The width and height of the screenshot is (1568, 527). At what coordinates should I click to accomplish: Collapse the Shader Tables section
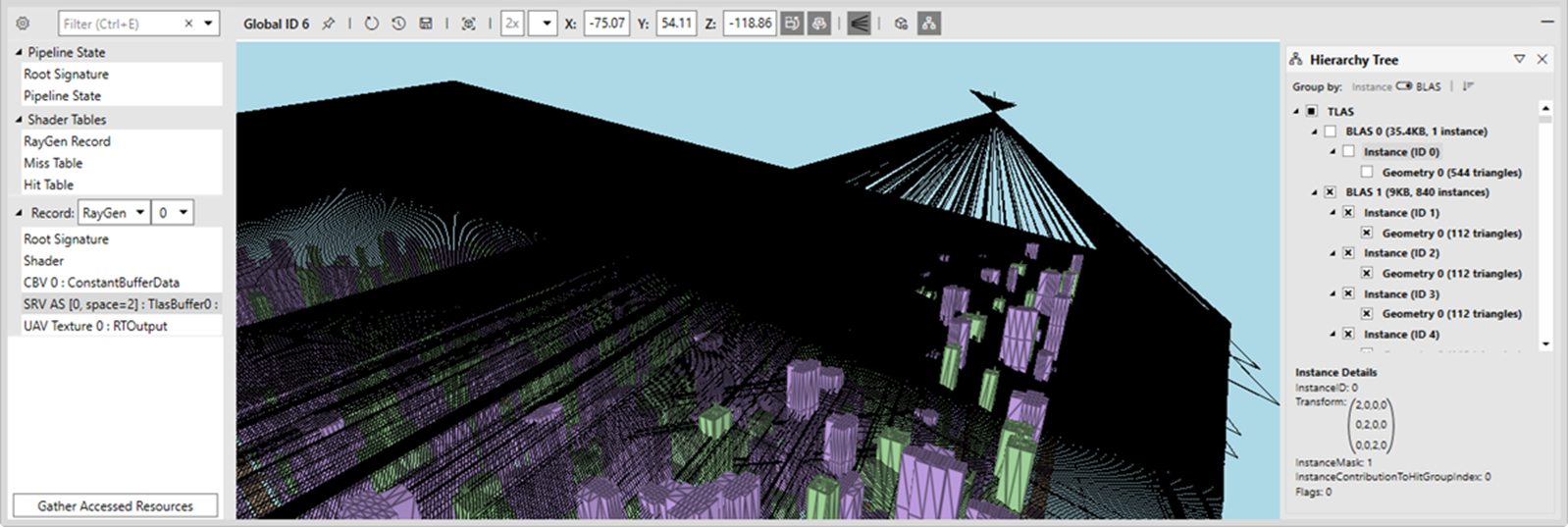click(x=19, y=120)
